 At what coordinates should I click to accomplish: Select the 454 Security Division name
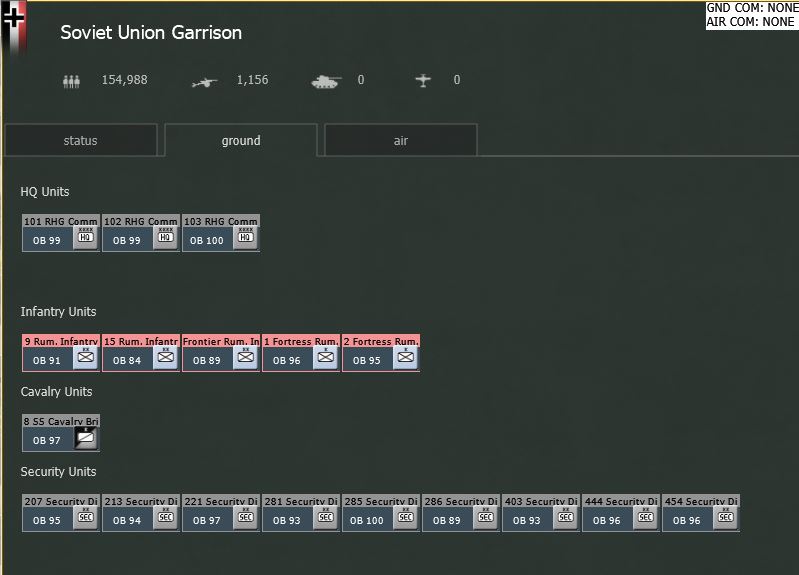(701, 501)
